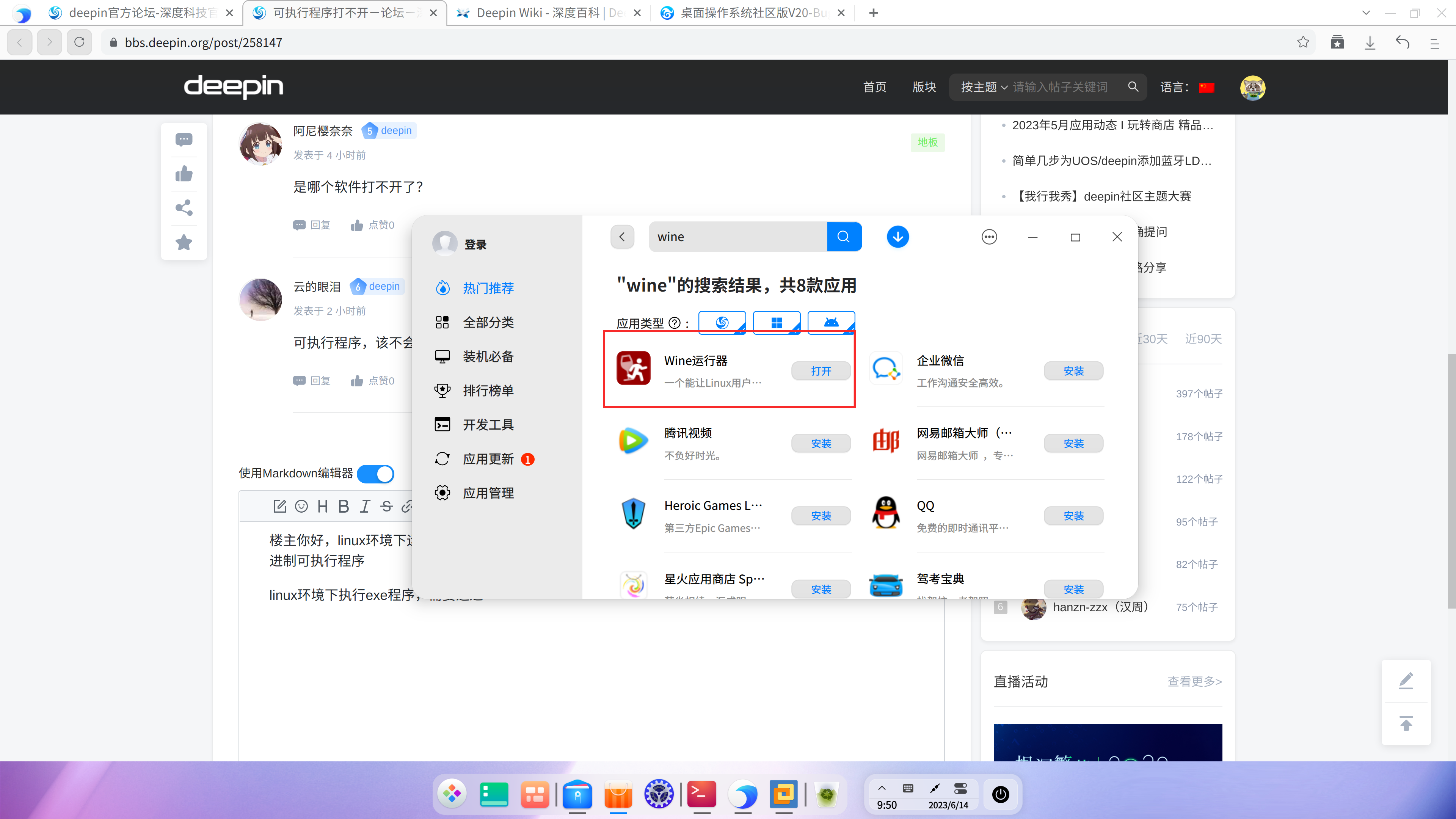Viewport: 1456px width, 819px height.
Task: Click the bold formatting icon in the editor
Action: [x=343, y=506]
